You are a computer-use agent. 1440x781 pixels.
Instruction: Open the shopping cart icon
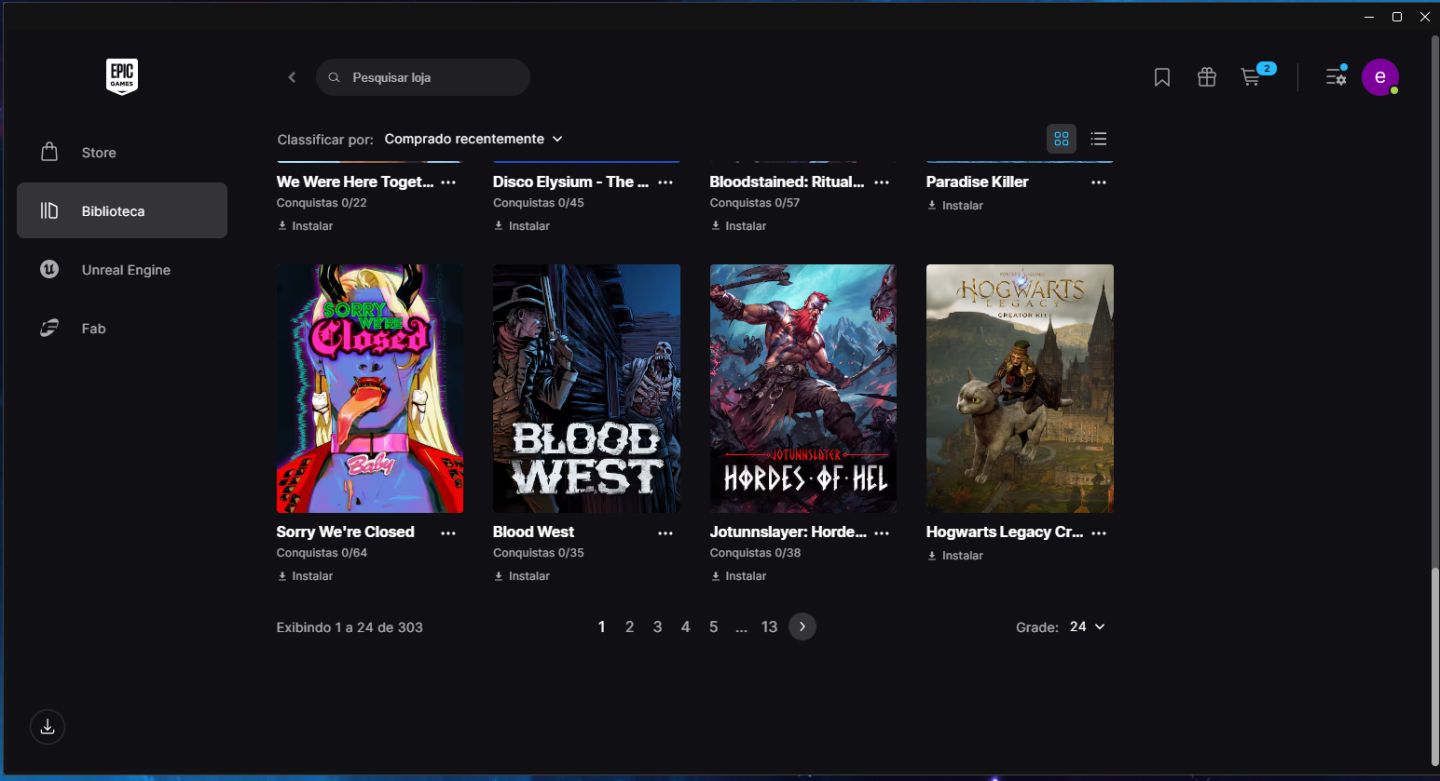[1251, 77]
